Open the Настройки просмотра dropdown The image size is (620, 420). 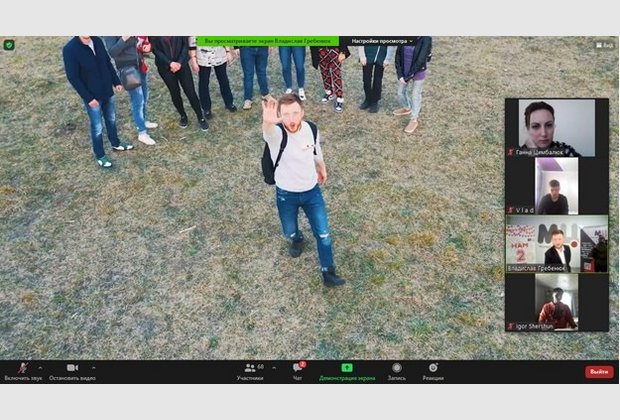(x=382, y=41)
